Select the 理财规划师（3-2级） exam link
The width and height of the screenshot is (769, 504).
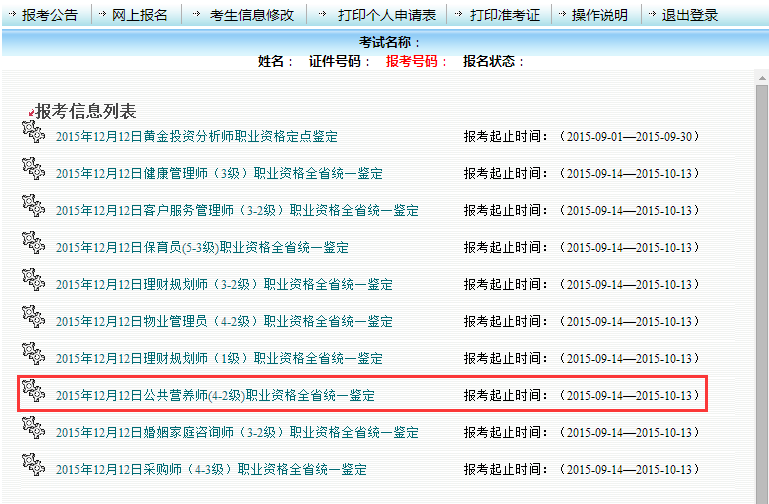[224, 285]
